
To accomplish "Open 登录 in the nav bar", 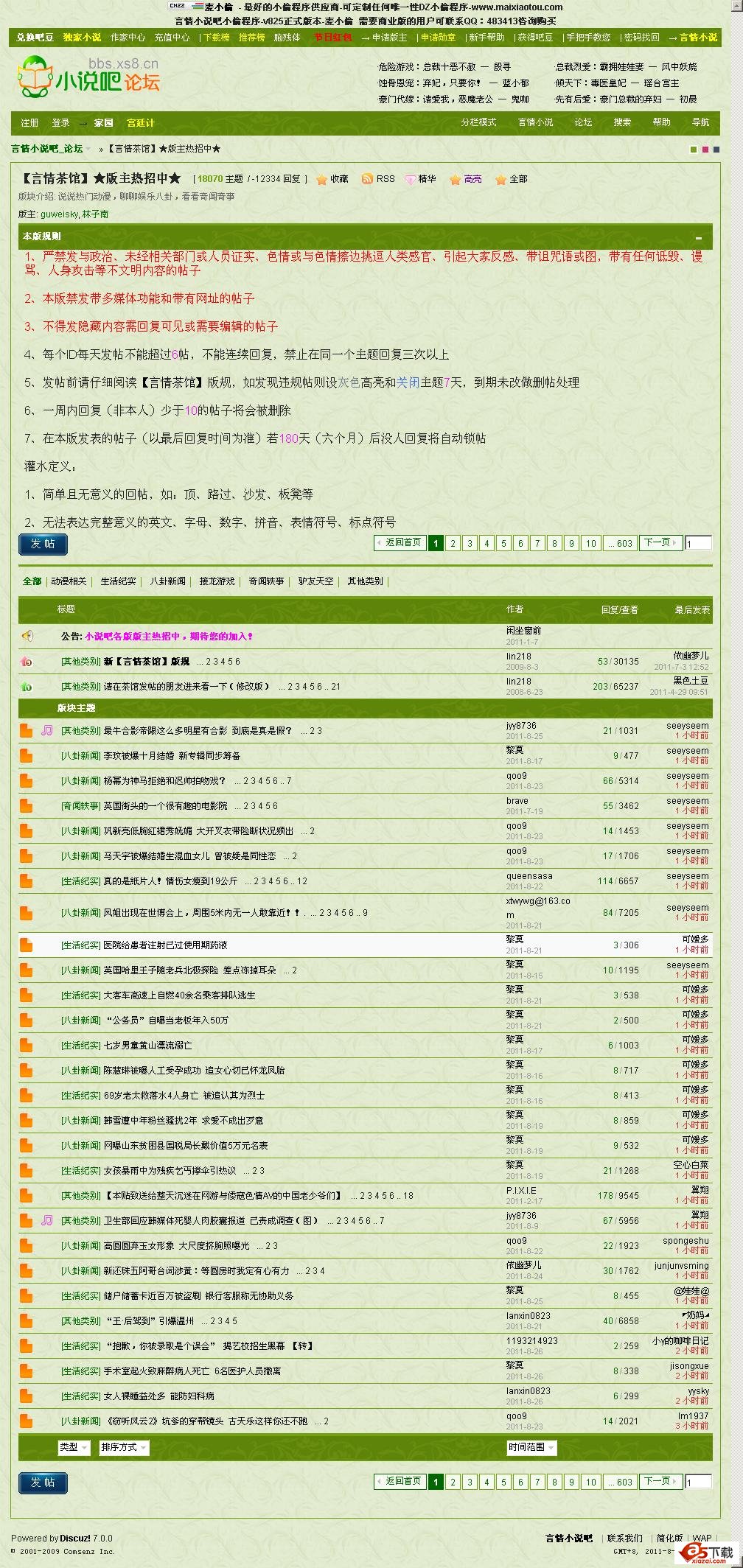I will (60, 123).
